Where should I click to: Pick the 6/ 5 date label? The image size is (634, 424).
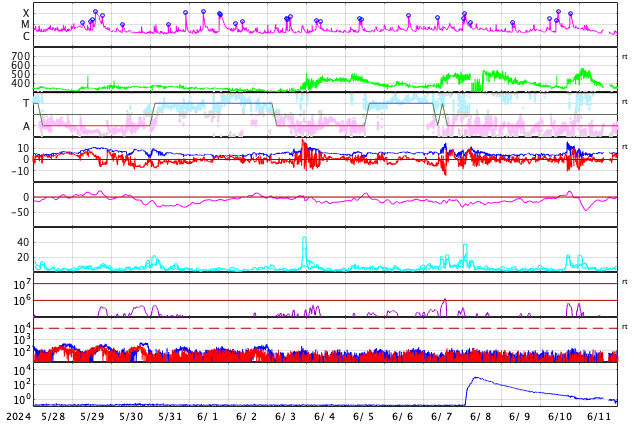[363, 416]
